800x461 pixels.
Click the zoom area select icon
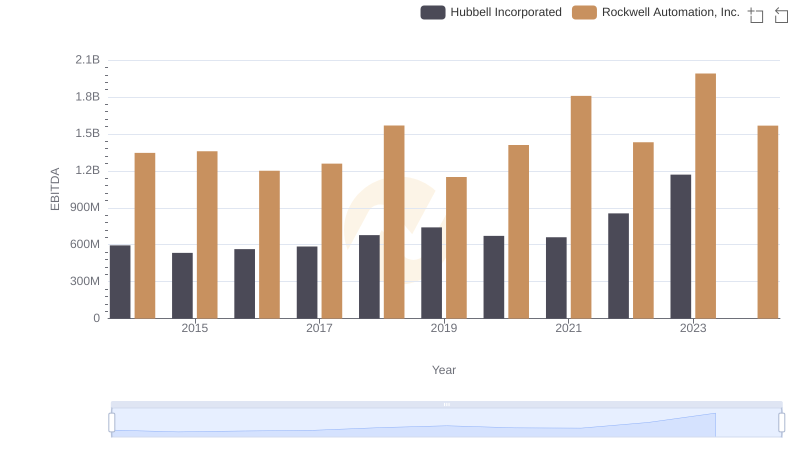756,15
